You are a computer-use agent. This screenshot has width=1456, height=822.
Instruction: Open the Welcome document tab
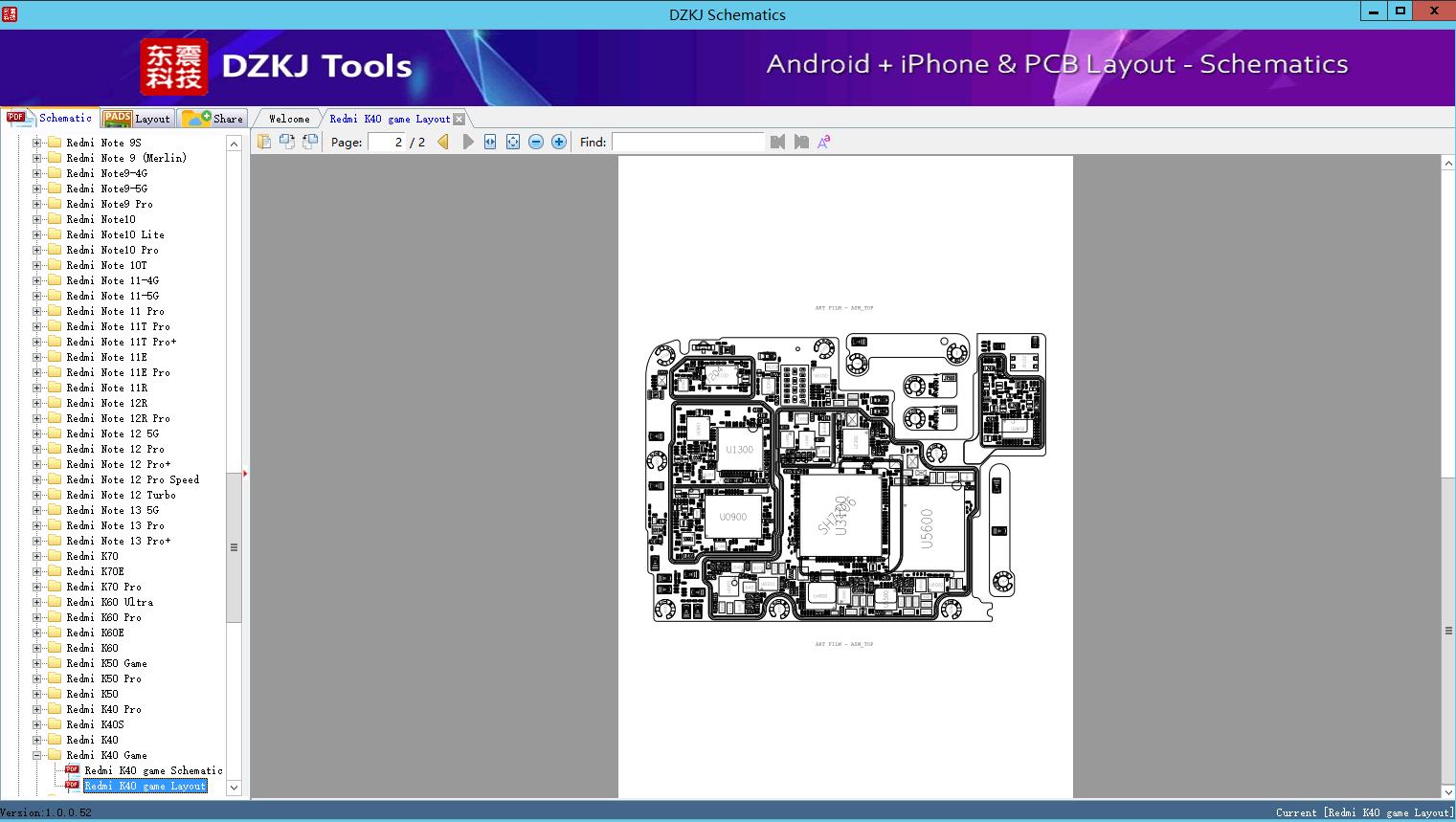click(289, 119)
